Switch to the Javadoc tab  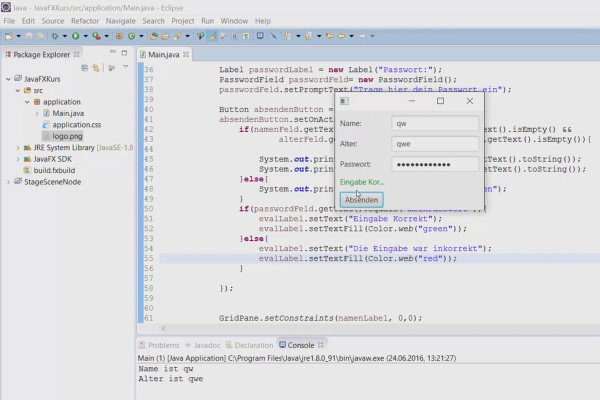(203, 345)
